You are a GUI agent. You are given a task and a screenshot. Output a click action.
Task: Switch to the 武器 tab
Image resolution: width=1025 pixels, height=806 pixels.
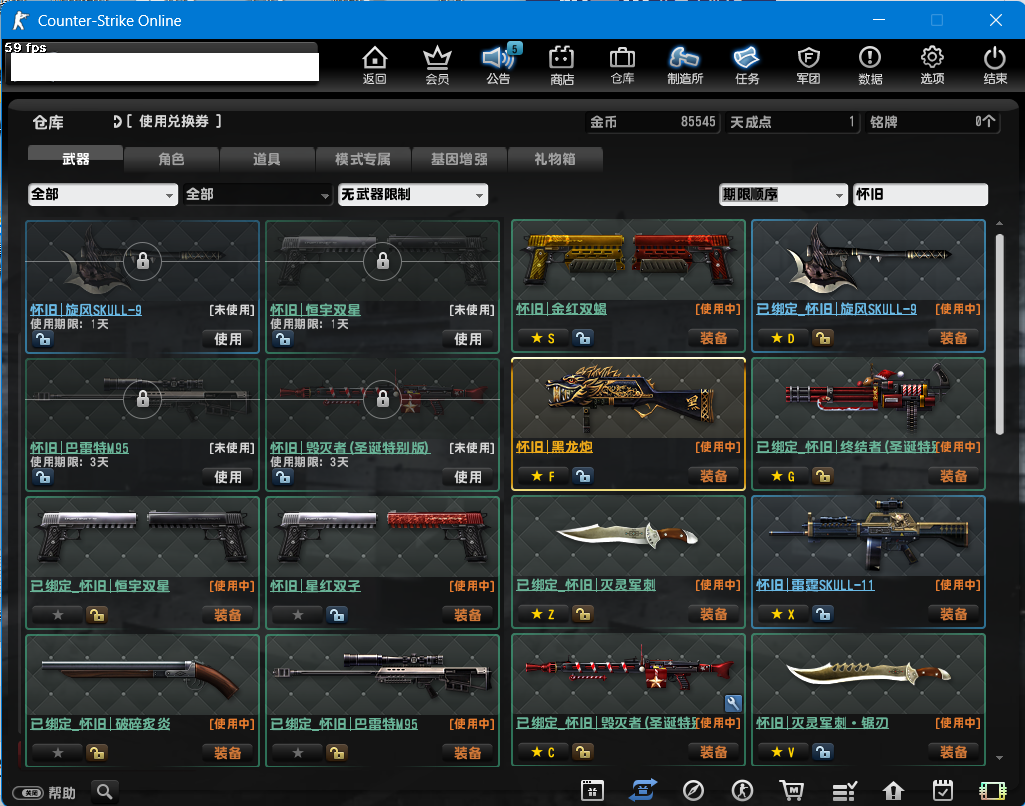pos(75,159)
